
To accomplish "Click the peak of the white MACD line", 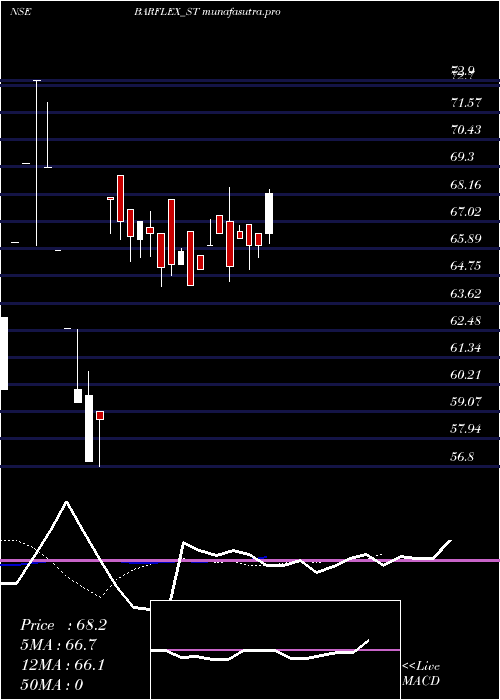I will [x=67, y=502].
